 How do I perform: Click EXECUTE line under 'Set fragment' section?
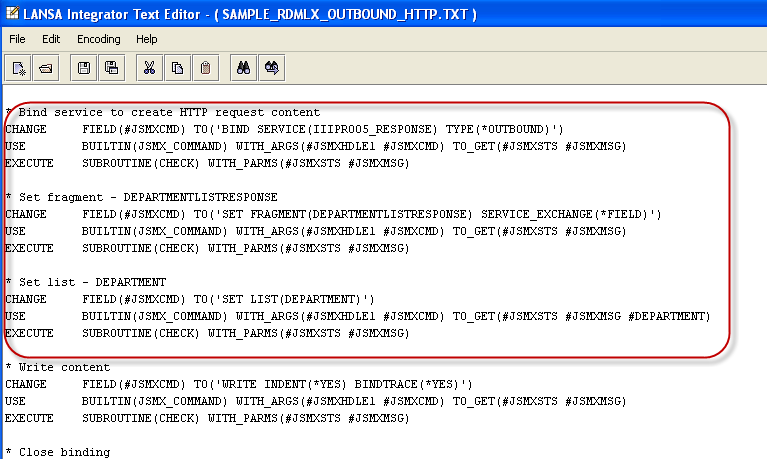pyautogui.click(x=207, y=249)
